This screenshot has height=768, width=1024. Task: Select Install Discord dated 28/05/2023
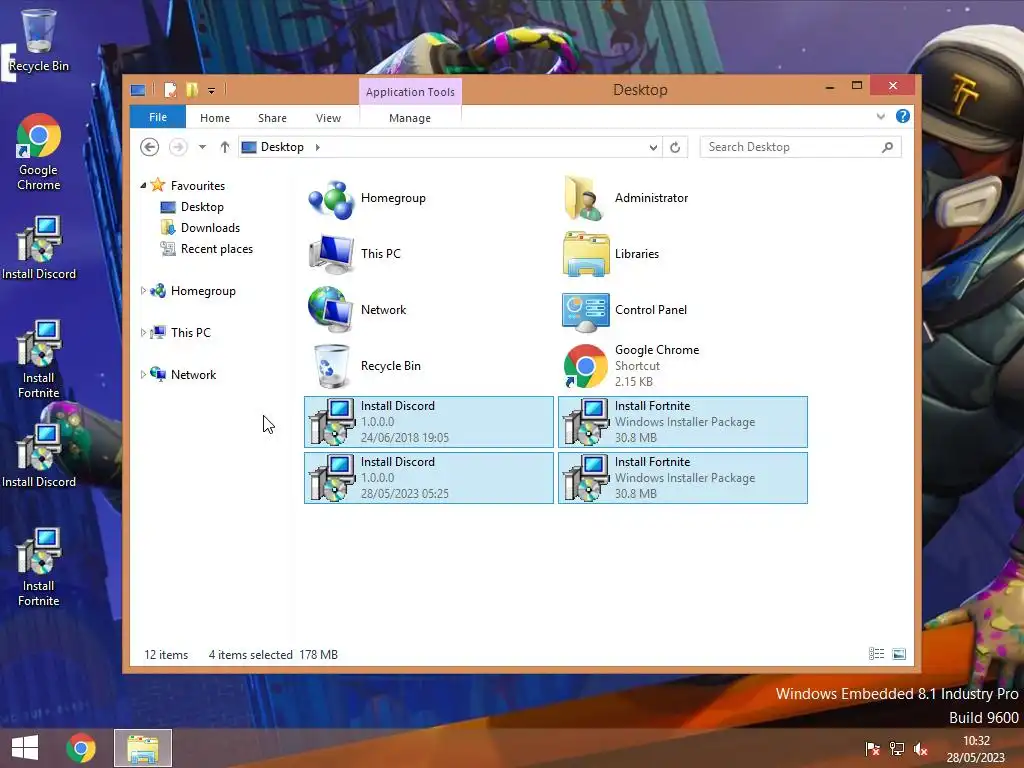pos(429,478)
